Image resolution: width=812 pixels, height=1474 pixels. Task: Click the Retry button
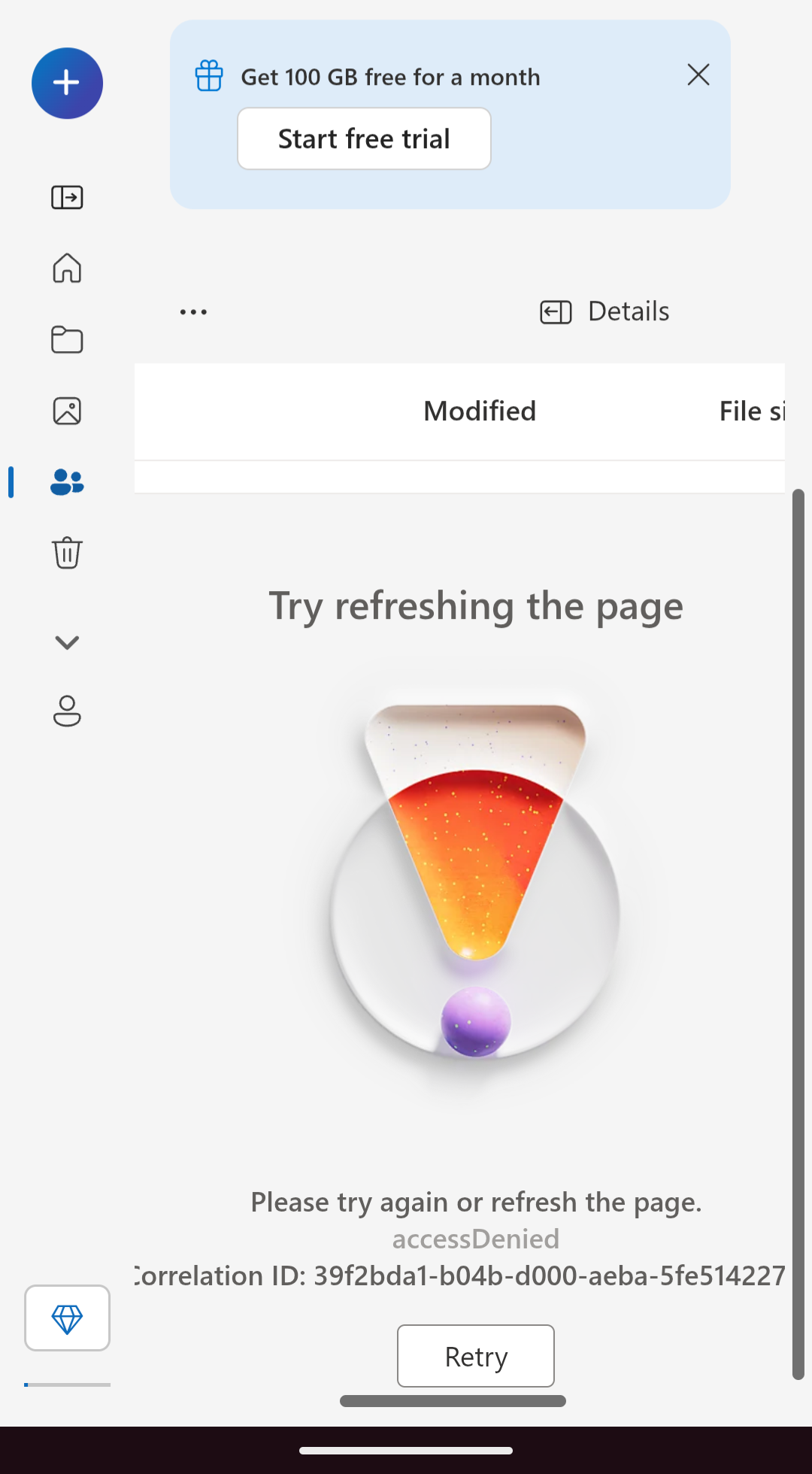point(476,1356)
